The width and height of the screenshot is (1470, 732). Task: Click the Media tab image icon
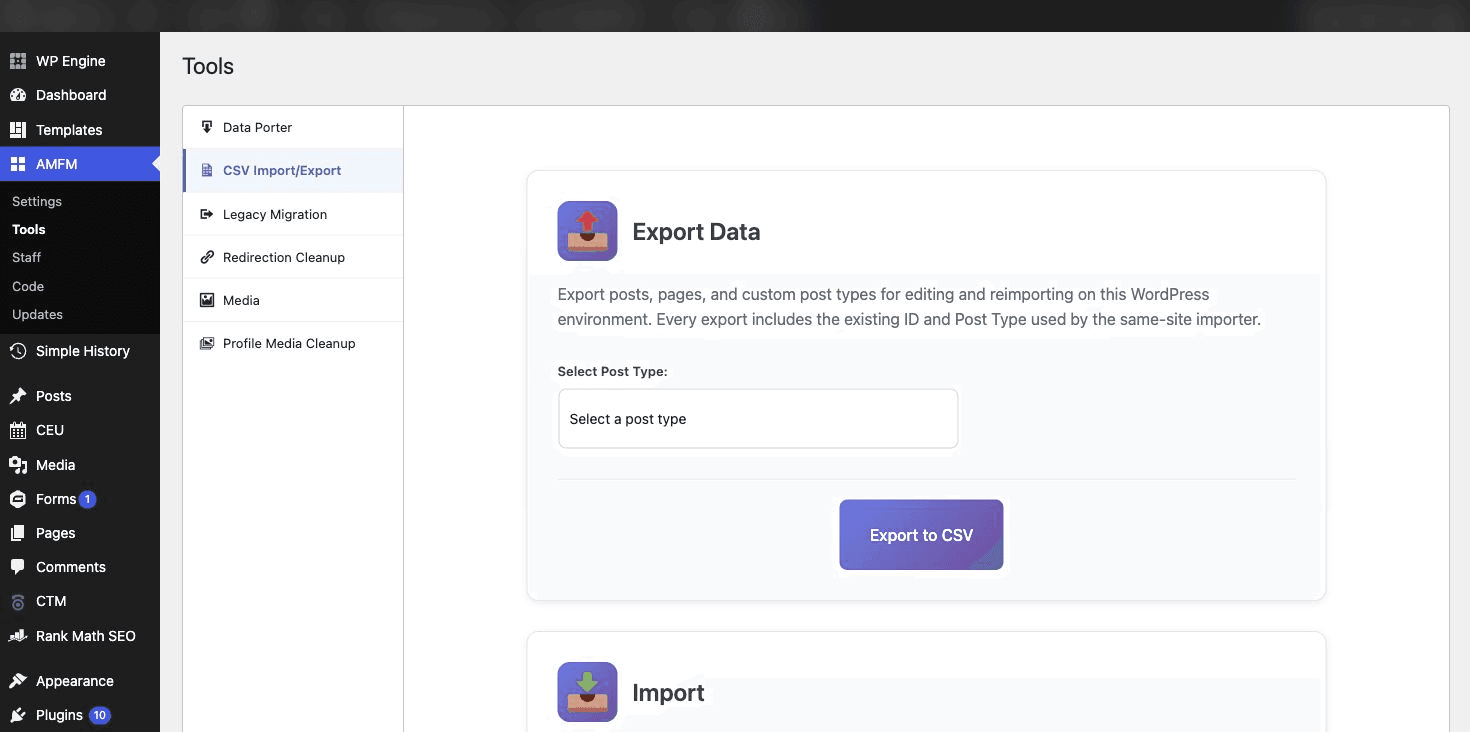pyautogui.click(x=207, y=300)
